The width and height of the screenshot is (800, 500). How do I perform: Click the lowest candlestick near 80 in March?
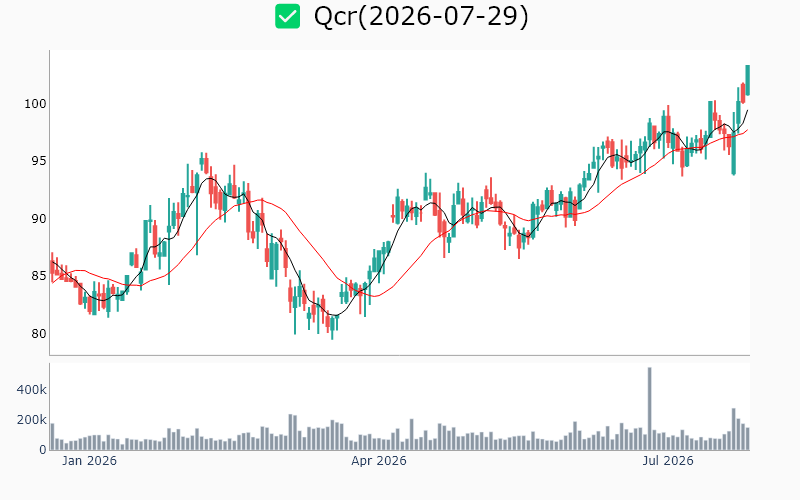point(332,328)
